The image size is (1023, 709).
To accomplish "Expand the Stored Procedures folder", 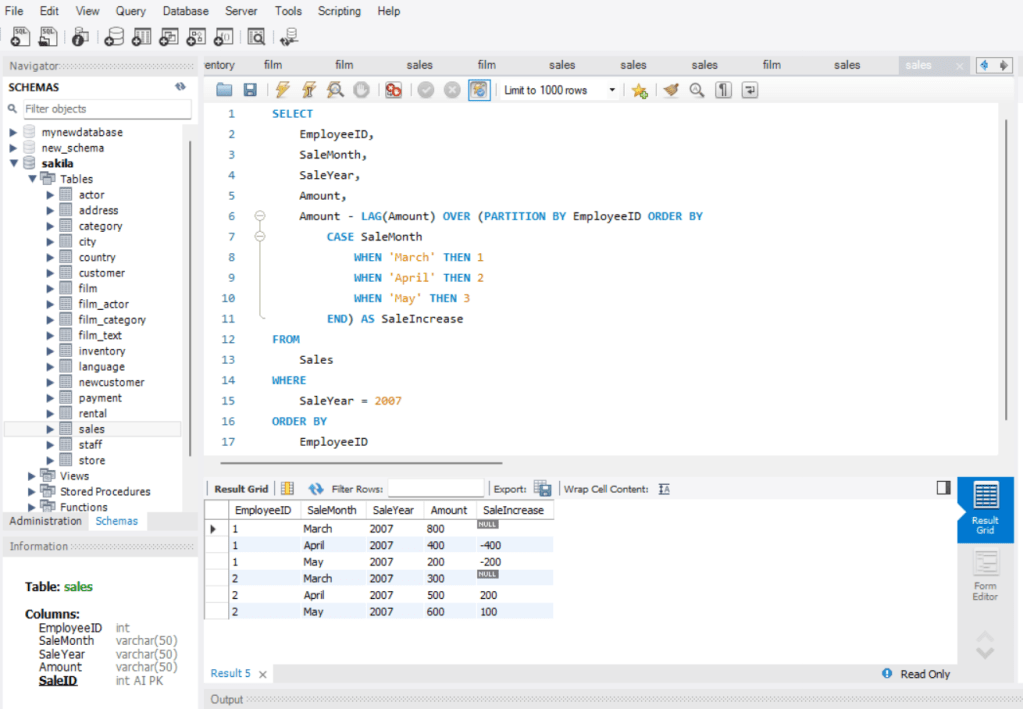I will point(32,492).
